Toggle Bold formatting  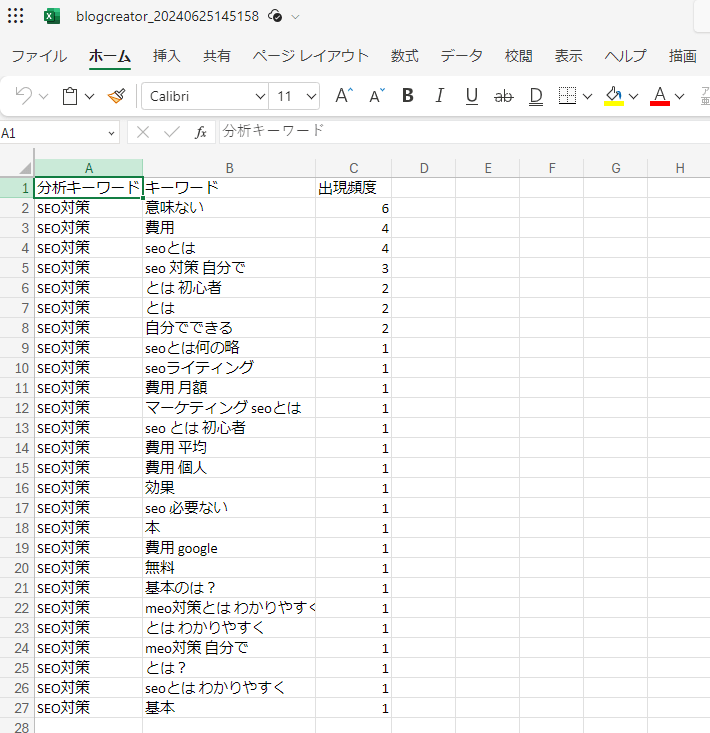click(407, 96)
